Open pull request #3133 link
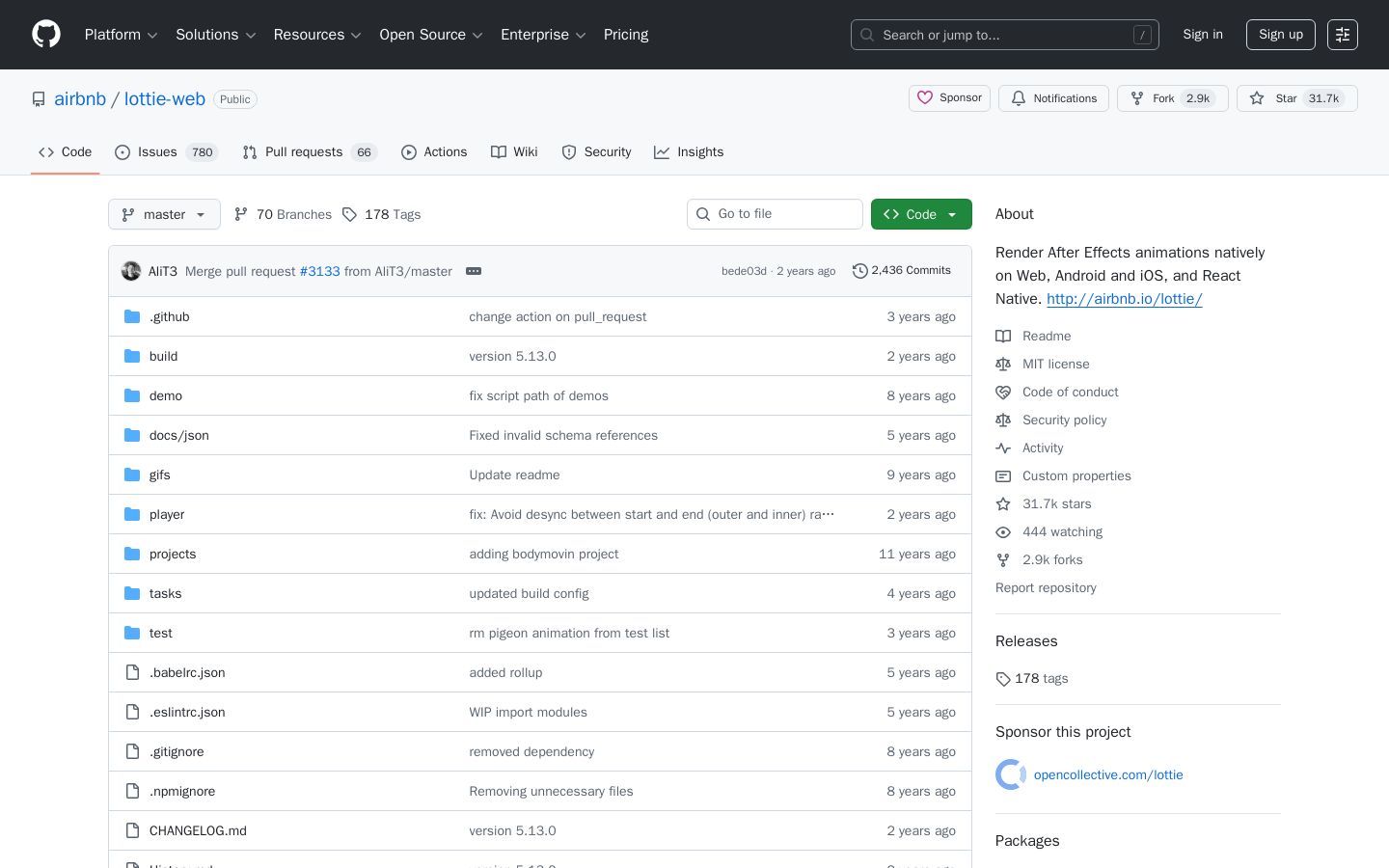This screenshot has height=868, width=1389. (x=320, y=271)
